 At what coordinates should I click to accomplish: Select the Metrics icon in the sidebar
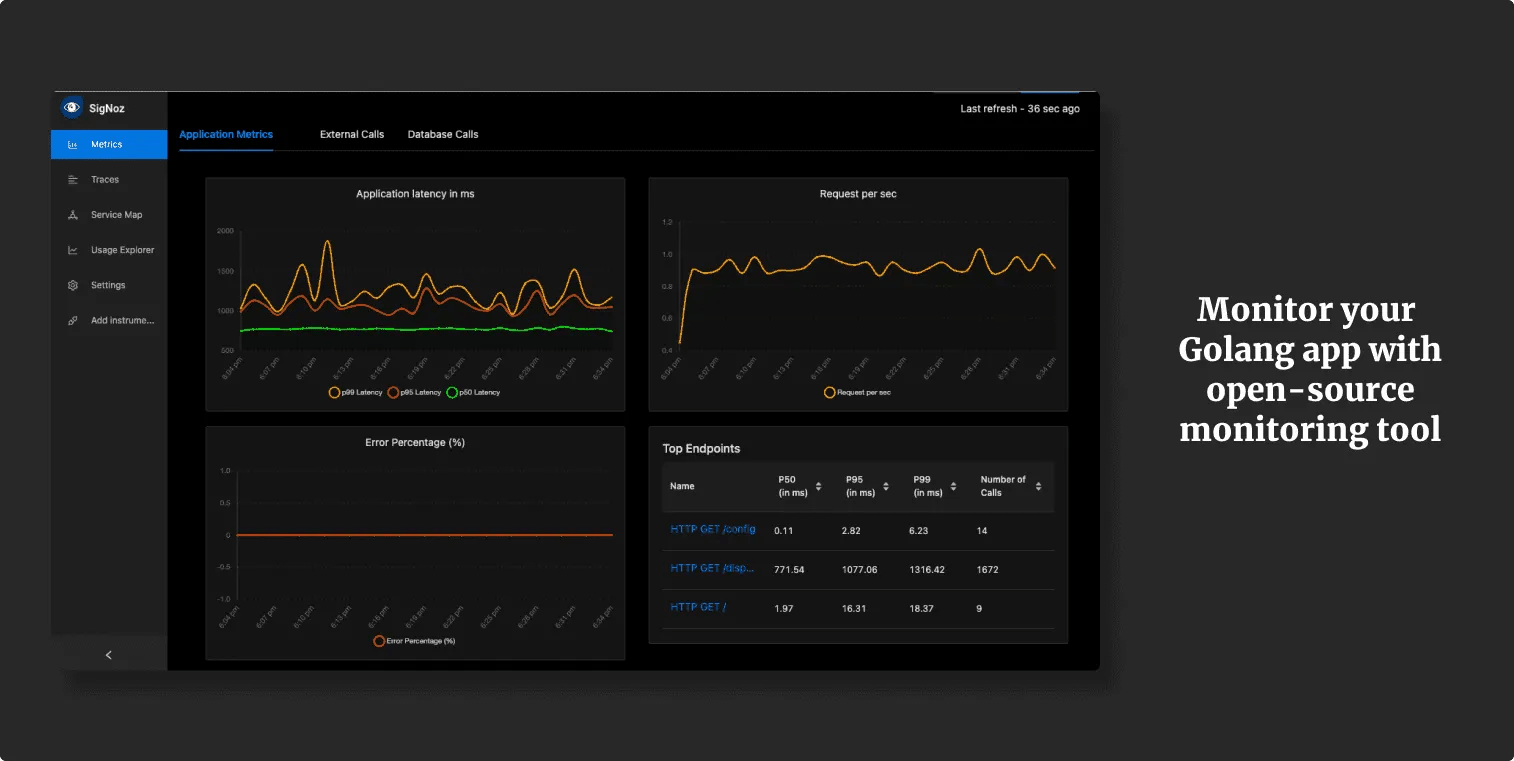(72, 144)
